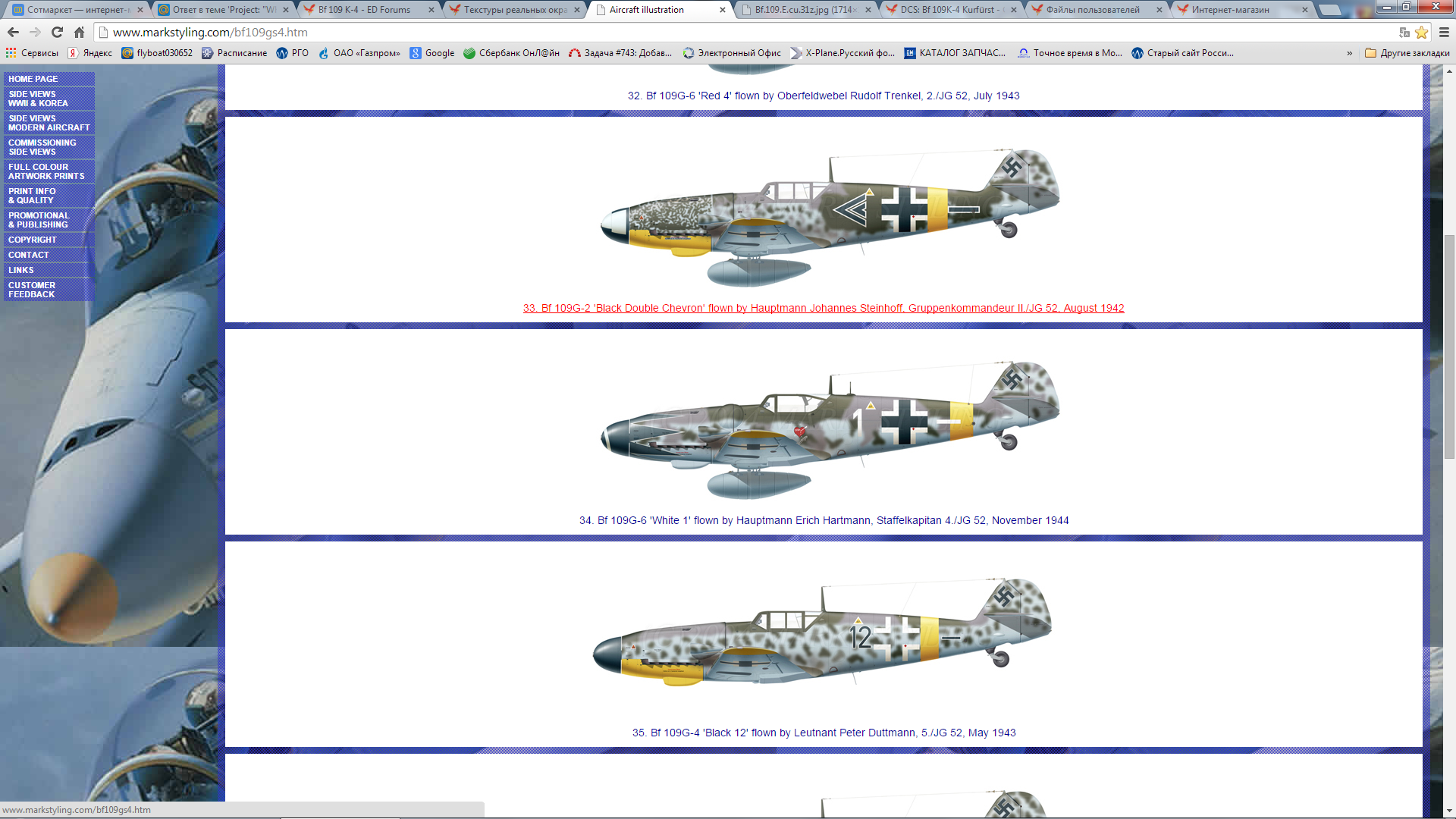Go to HOME PAGE in sidebar
Viewport: 1456px width, 819px height.
(49, 79)
